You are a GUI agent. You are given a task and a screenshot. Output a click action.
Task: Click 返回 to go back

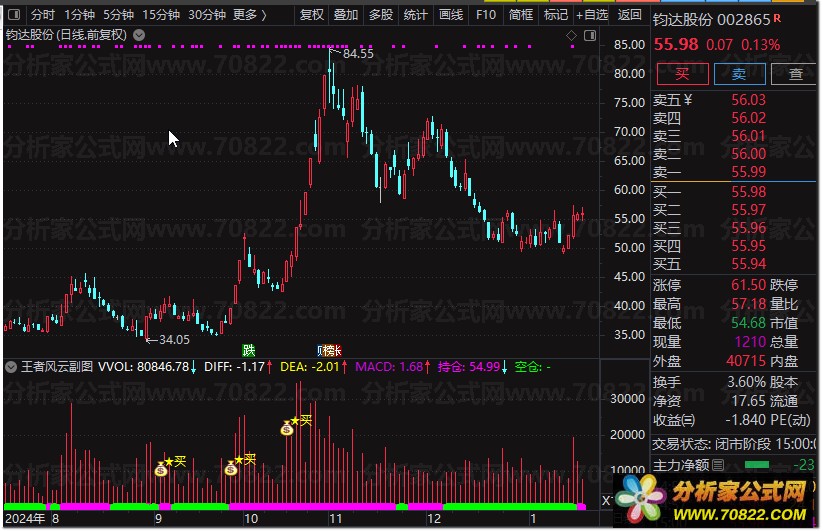tap(629, 15)
